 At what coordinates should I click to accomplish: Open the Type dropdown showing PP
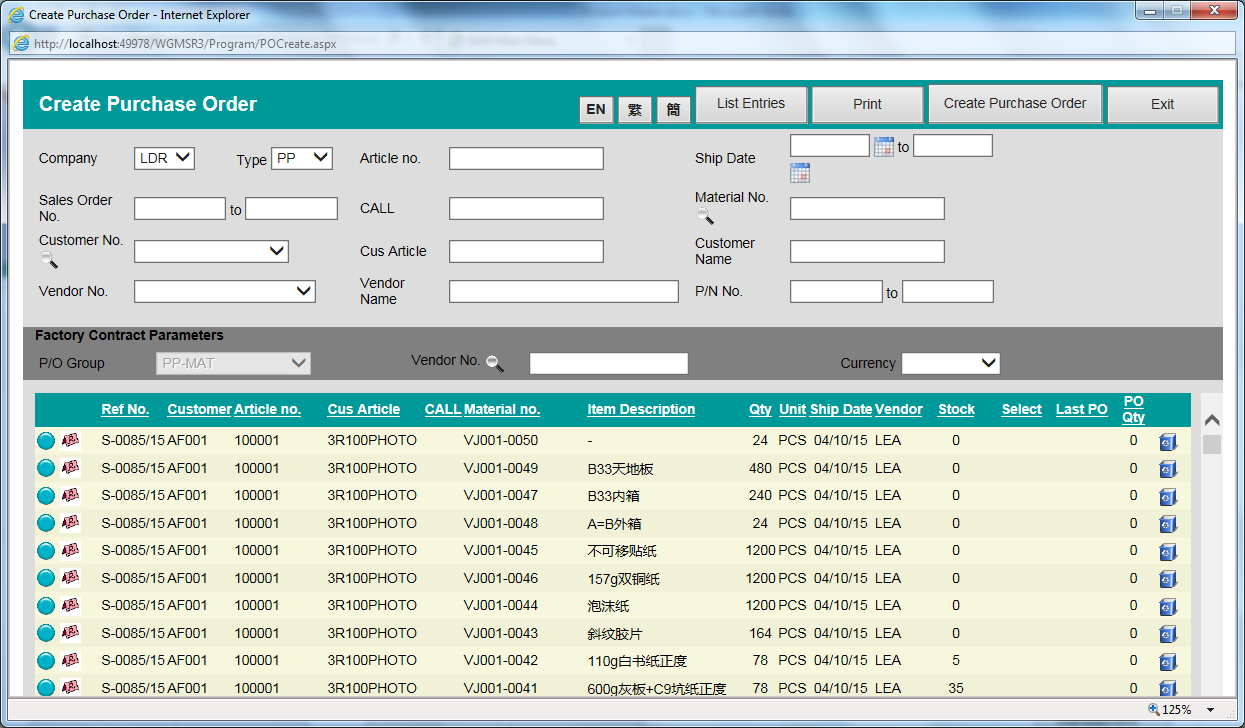point(302,158)
